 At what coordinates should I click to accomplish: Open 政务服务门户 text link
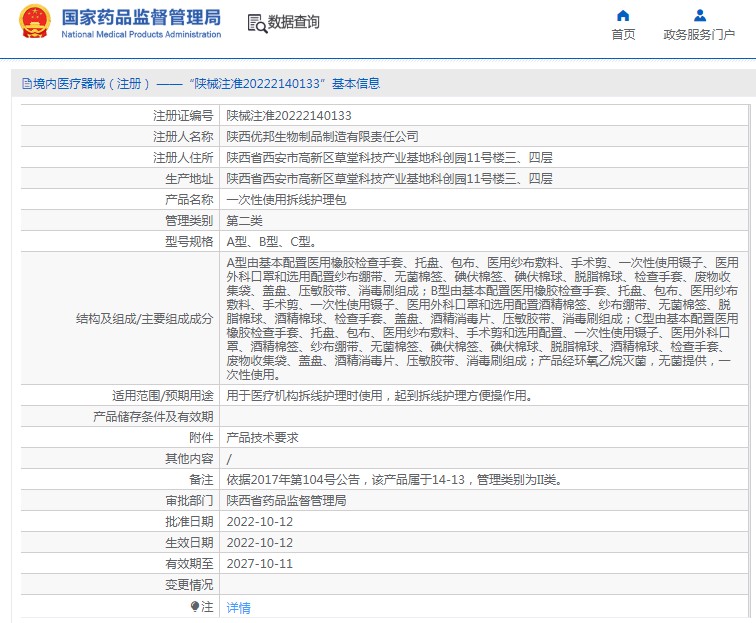click(x=699, y=35)
